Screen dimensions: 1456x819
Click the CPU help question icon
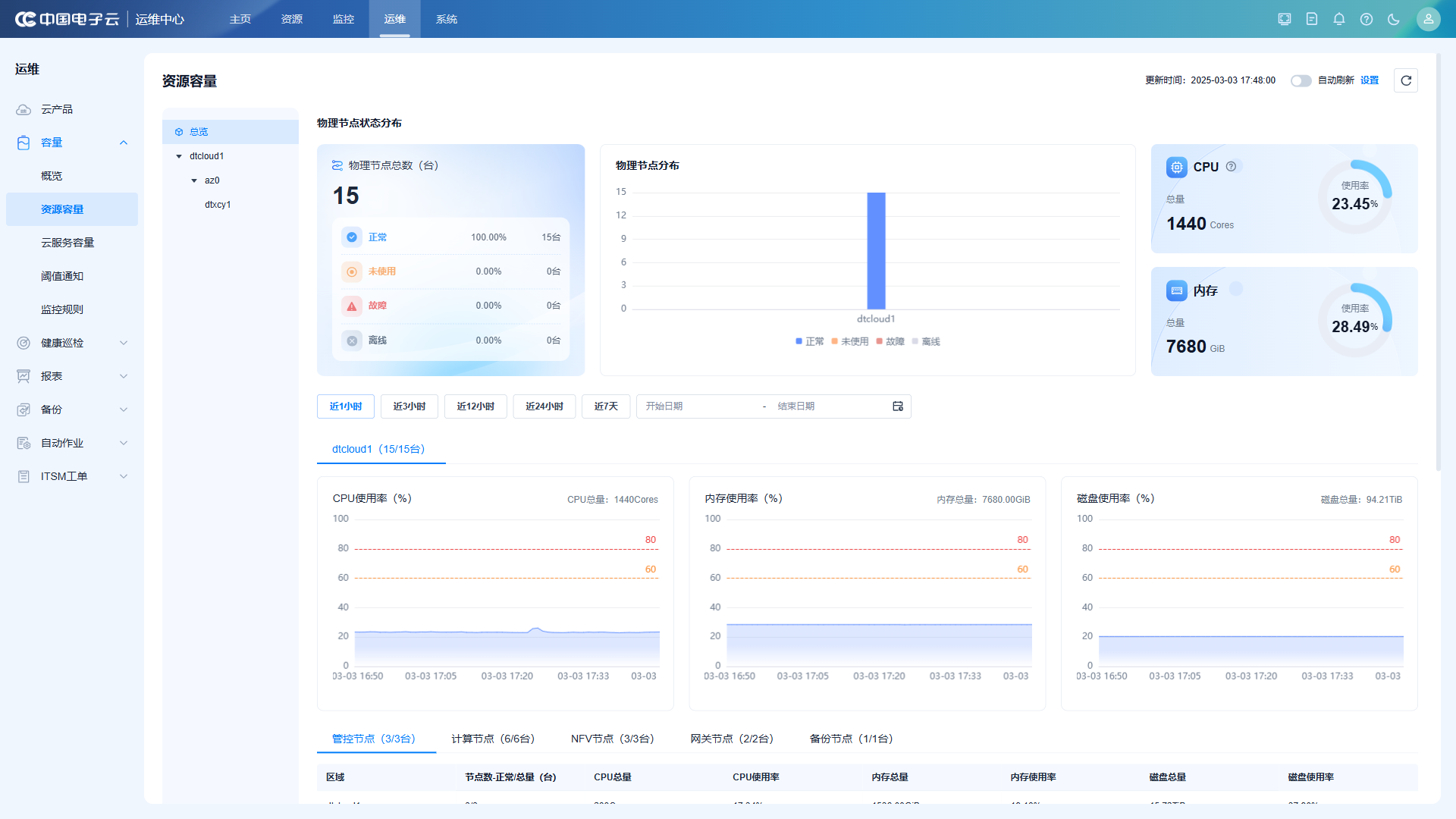coord(1232,167)
